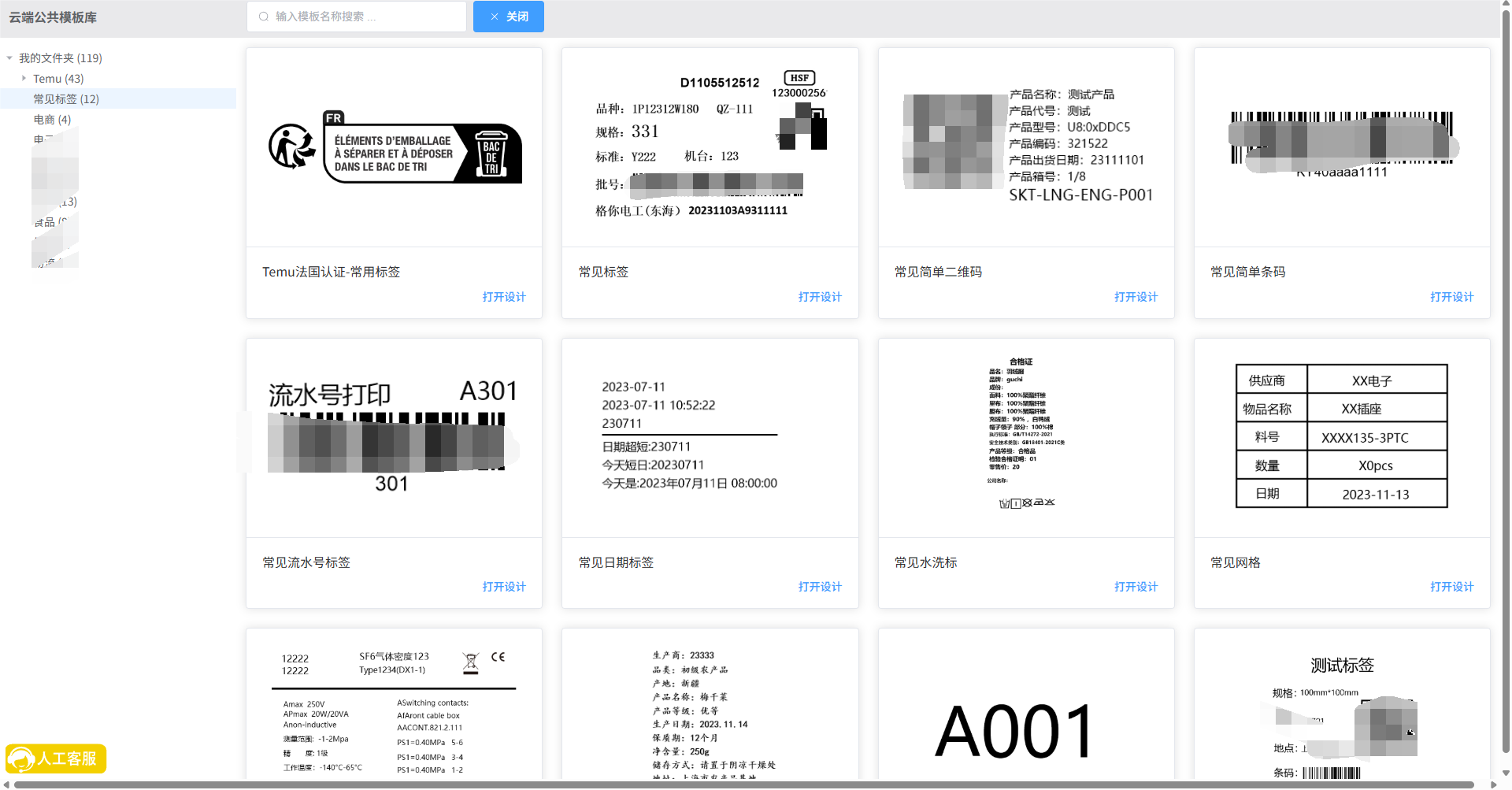Select 电商 (4) folder
The width and height of the screenshot is (1512, 790).
(x=52, y=120)
